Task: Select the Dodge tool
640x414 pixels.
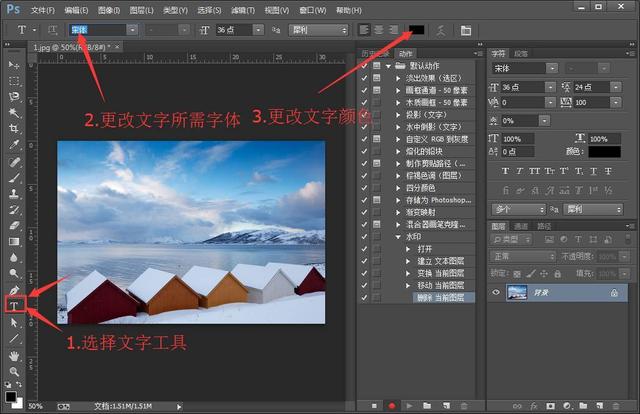Action: pyautogui.click(x=14, y=273)
